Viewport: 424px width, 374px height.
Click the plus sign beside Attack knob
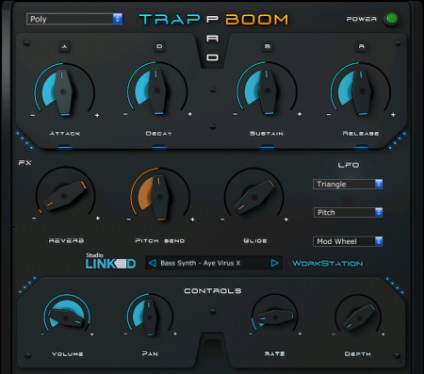pyautogui.click(x=97, y=115)
